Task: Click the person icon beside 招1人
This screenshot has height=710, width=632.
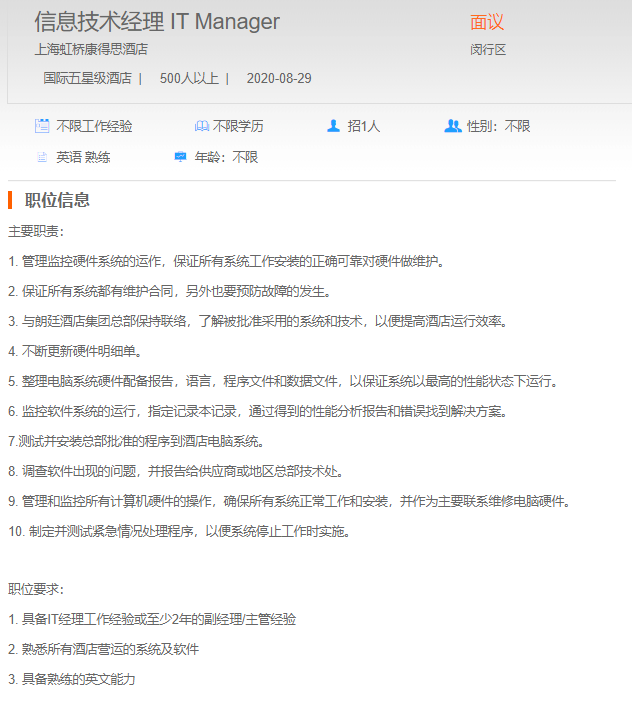Action: (334, 126)
